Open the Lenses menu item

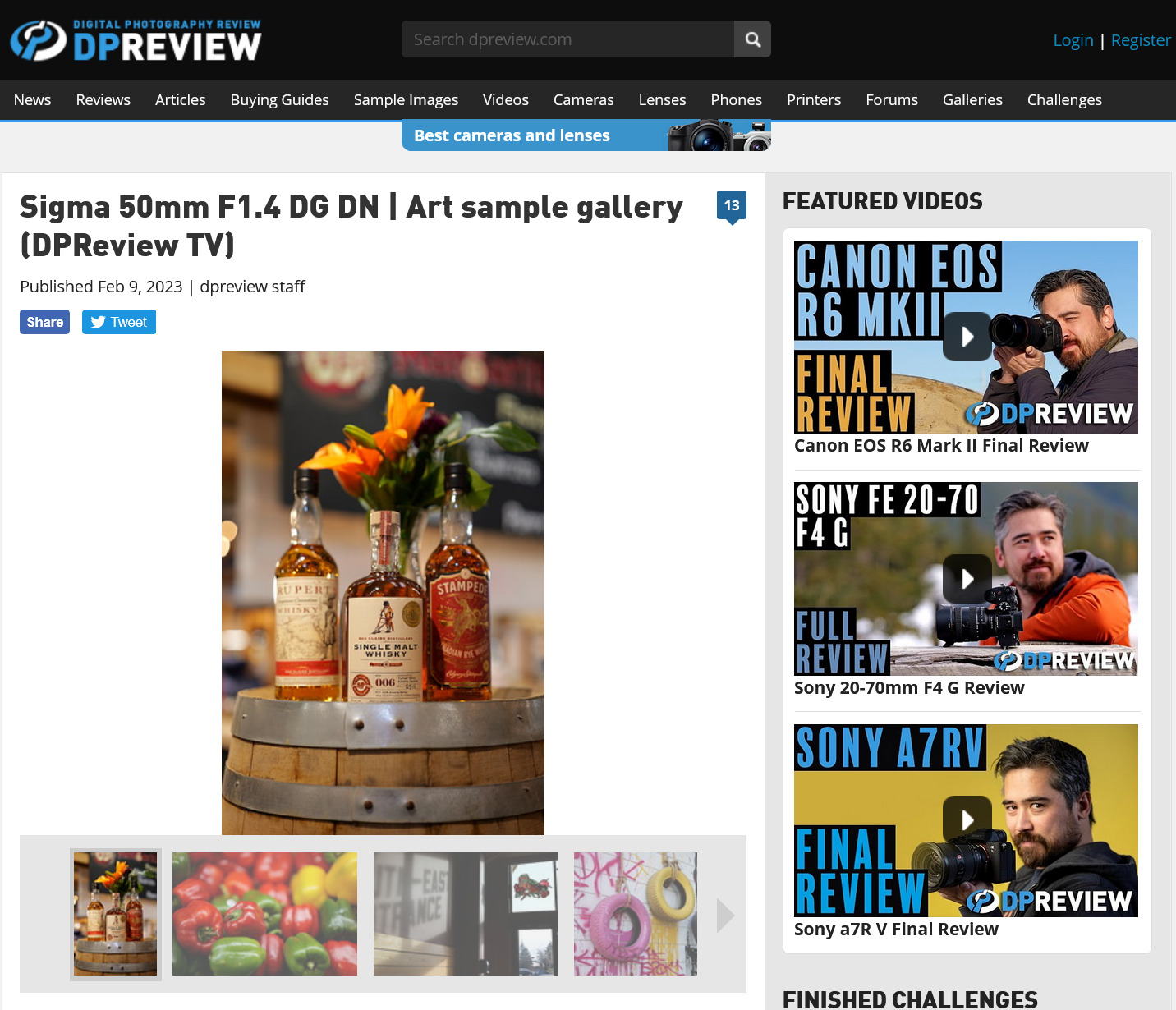pyautogui.click(x=662, y=99)
